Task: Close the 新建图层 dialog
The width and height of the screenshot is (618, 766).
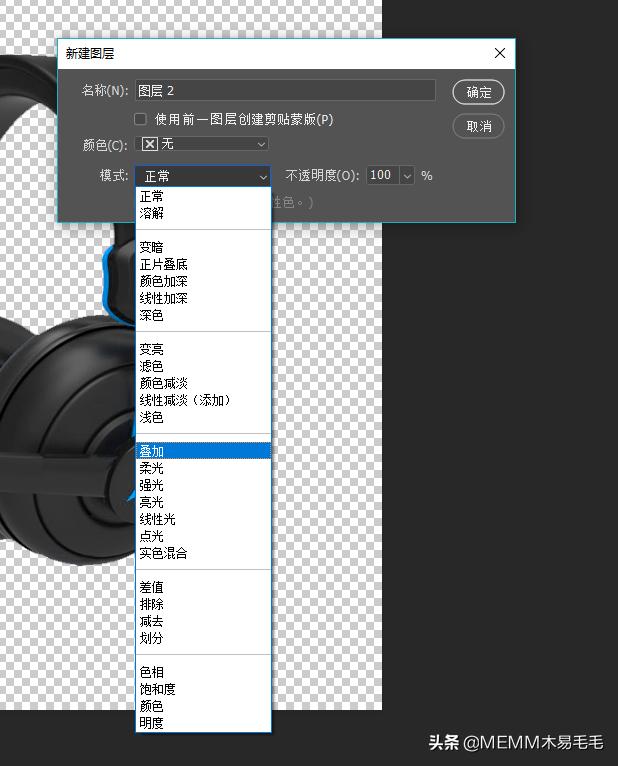Action: coord(500,53)
